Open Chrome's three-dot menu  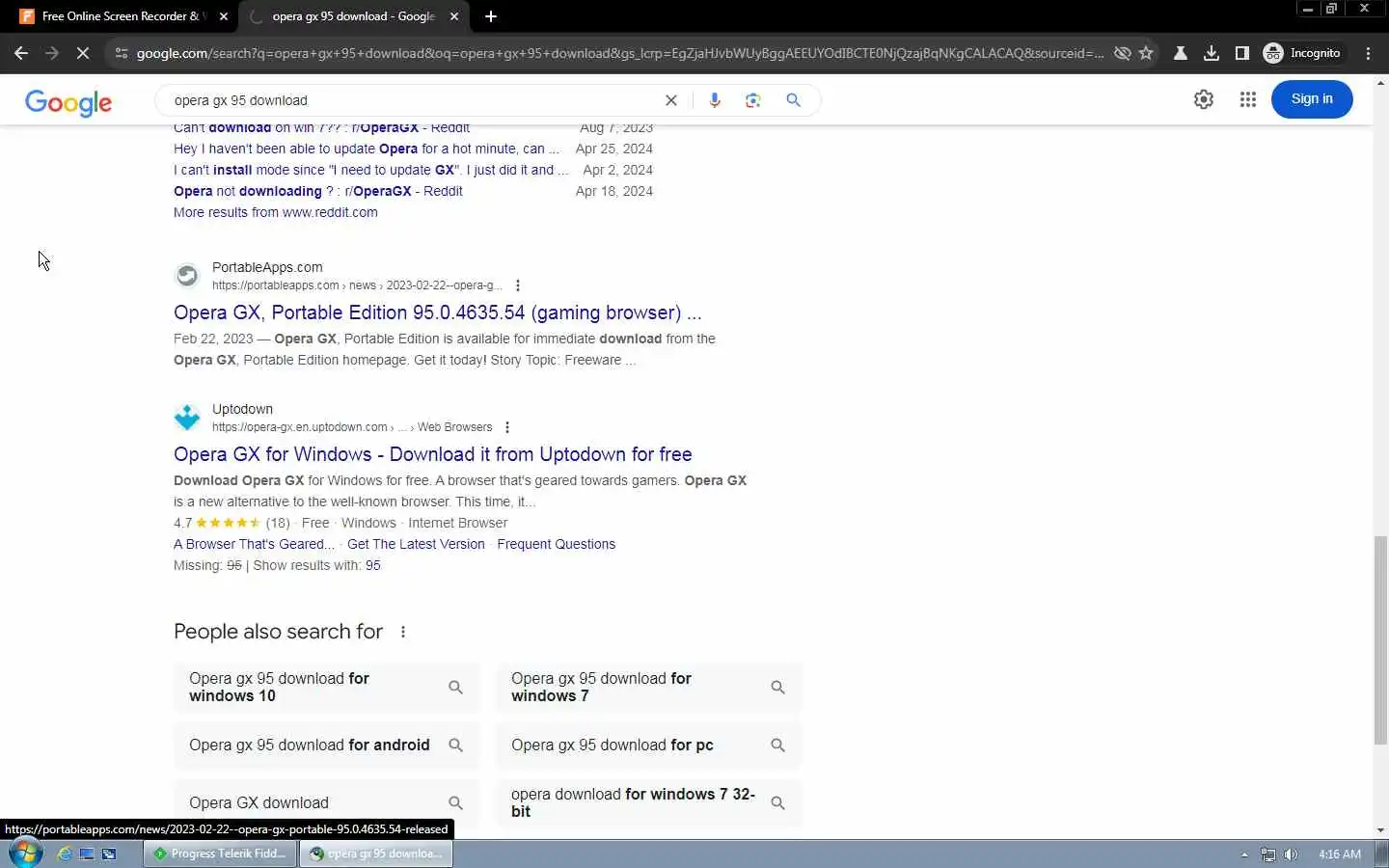click(1369, 53)
